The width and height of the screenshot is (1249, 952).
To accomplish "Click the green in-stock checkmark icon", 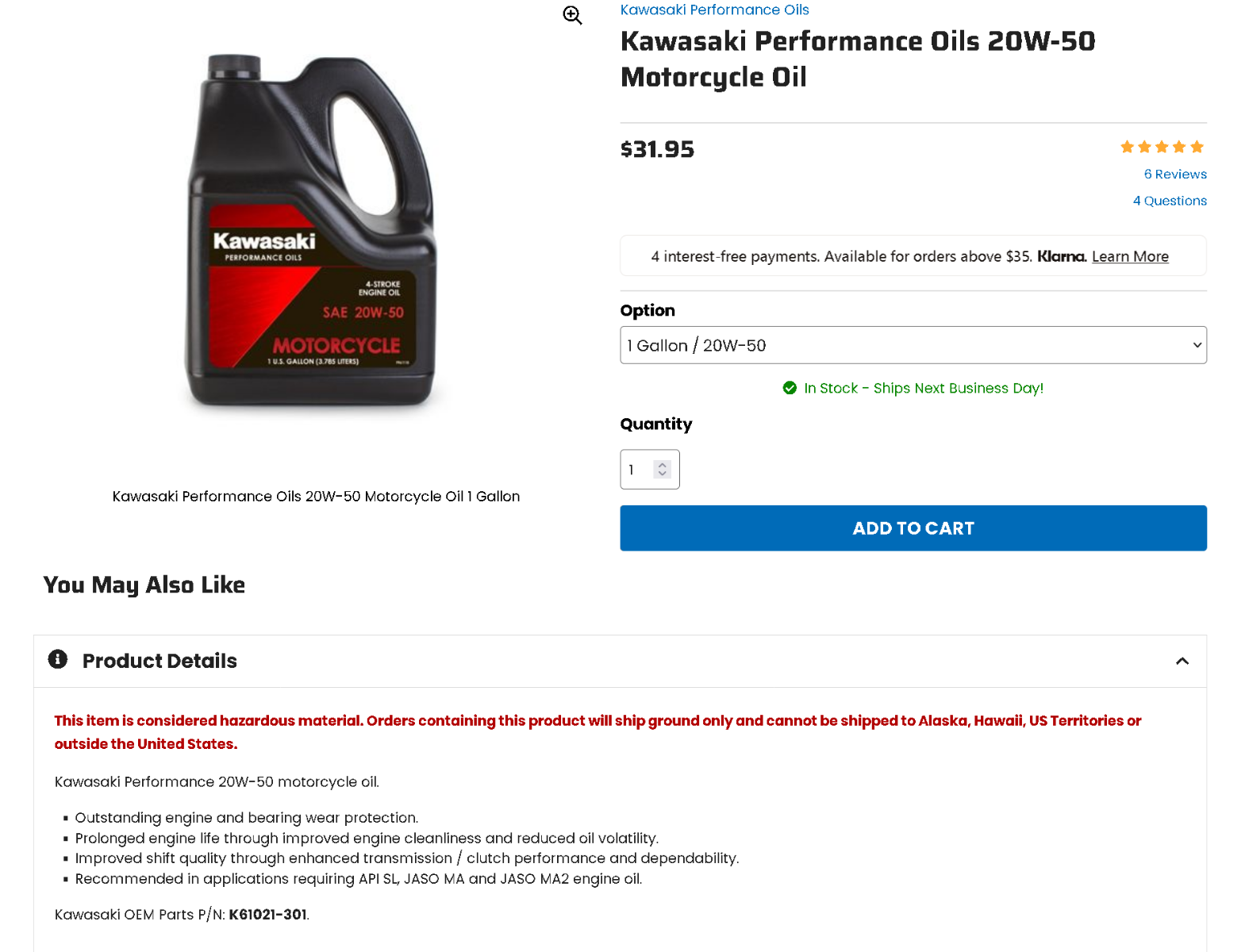I will [790, 388].
